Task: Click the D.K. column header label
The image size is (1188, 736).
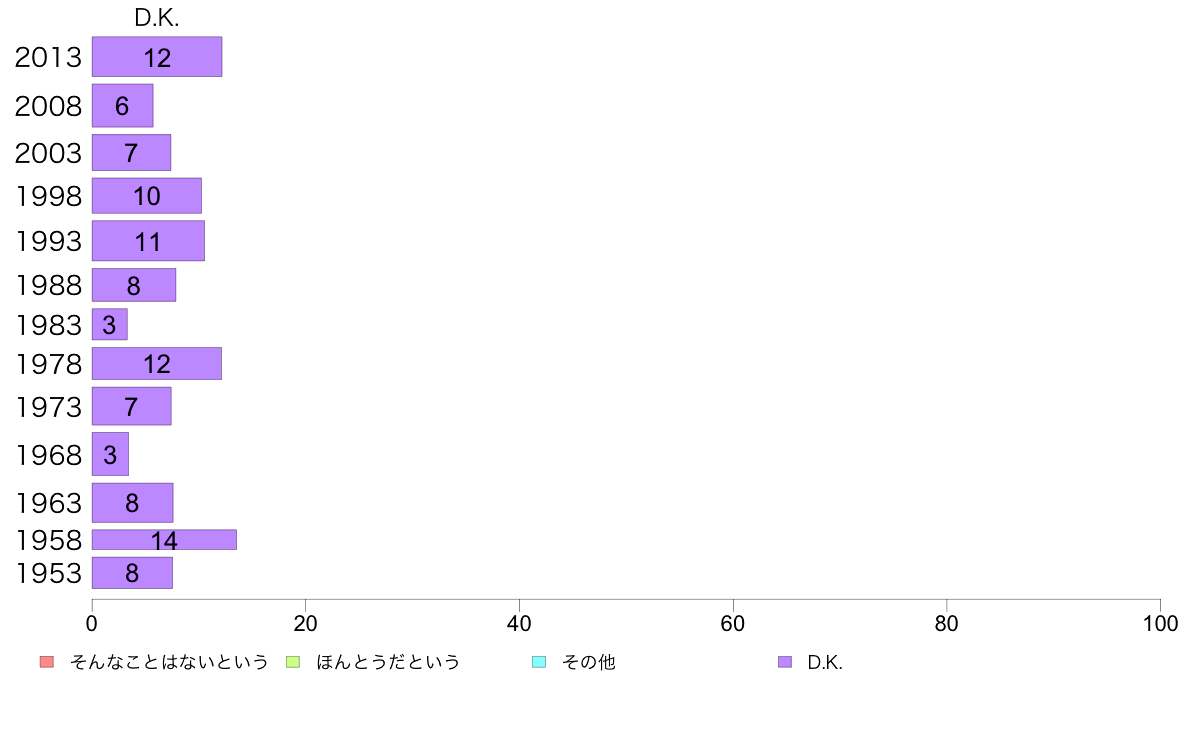Action: coord(157,18)
